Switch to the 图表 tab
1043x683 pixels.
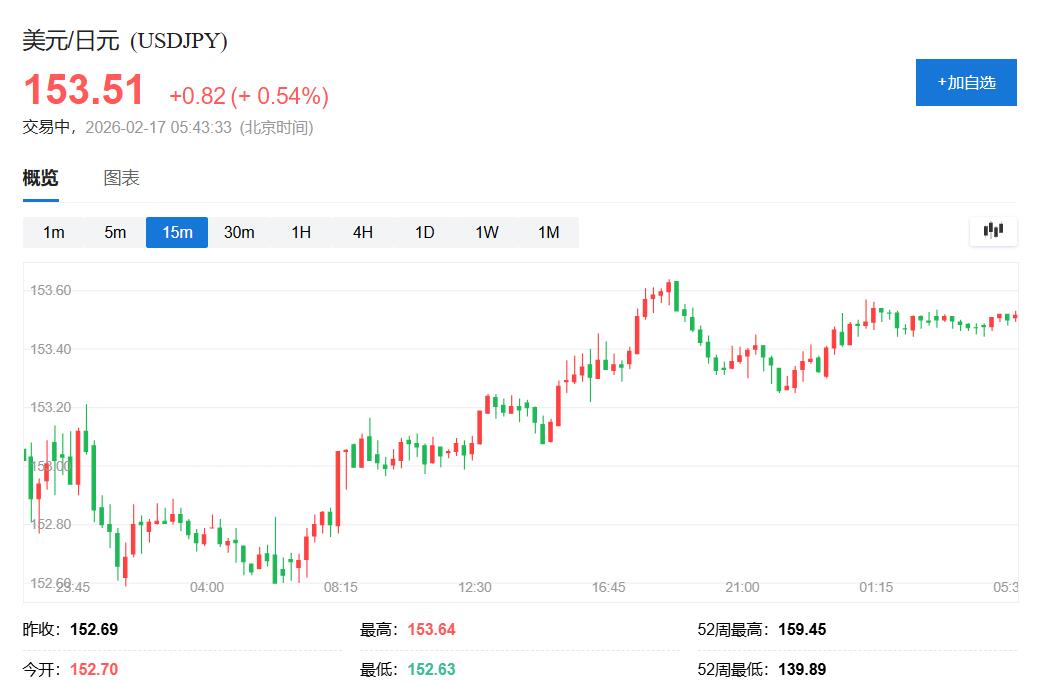pos(120,177)
